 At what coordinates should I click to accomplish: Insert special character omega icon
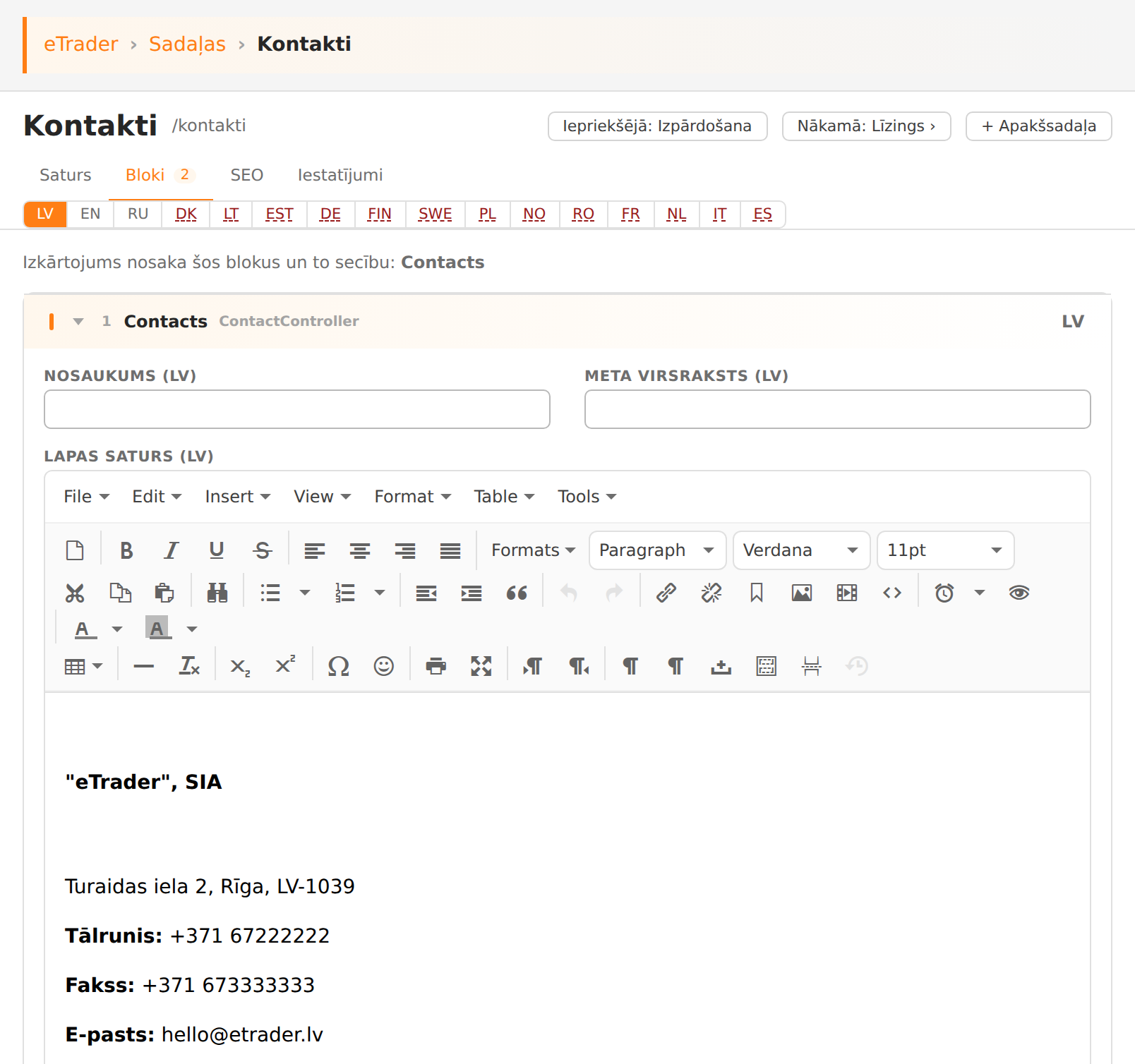339,666
